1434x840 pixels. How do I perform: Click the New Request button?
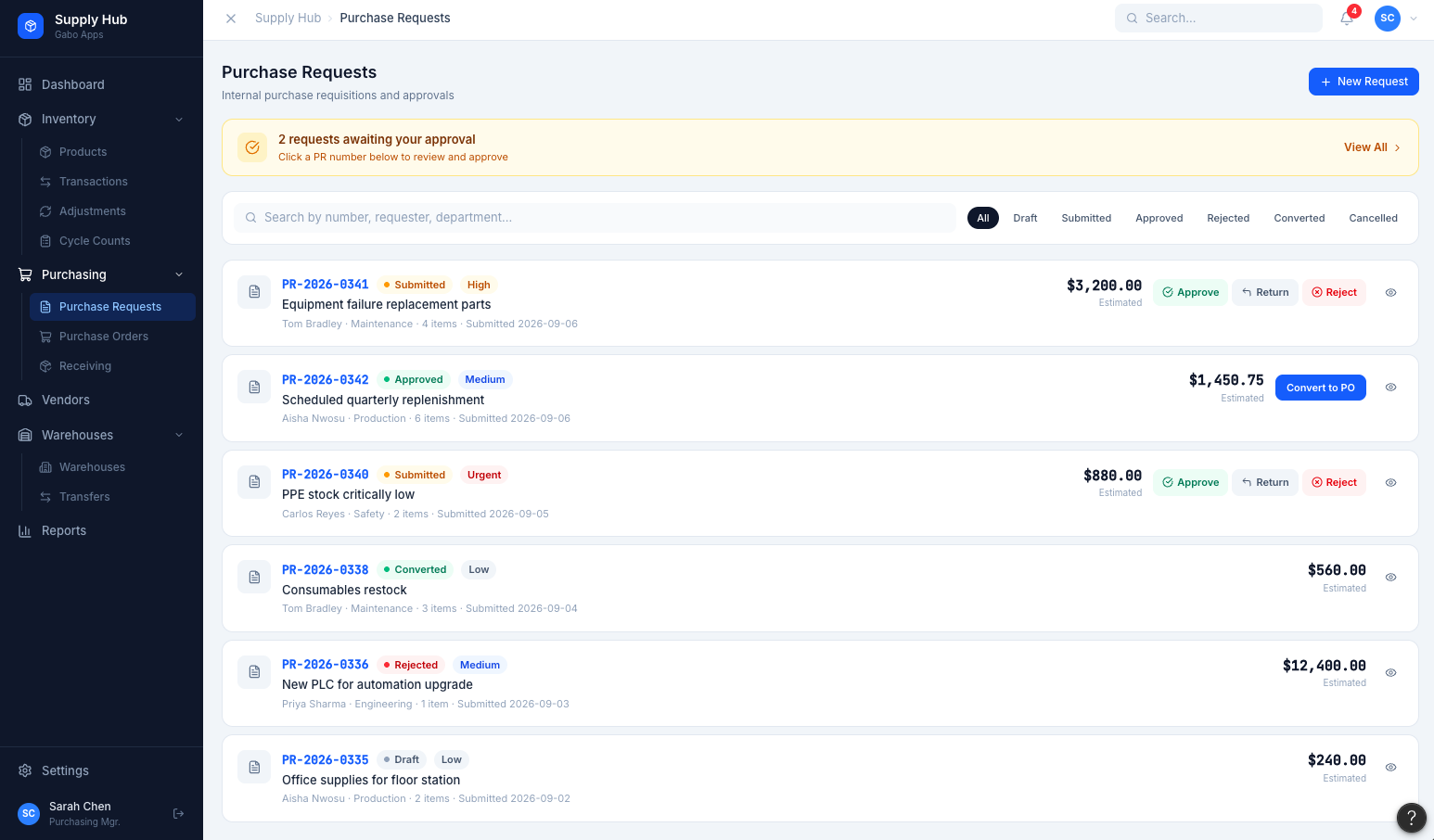tap(1364, 82)
